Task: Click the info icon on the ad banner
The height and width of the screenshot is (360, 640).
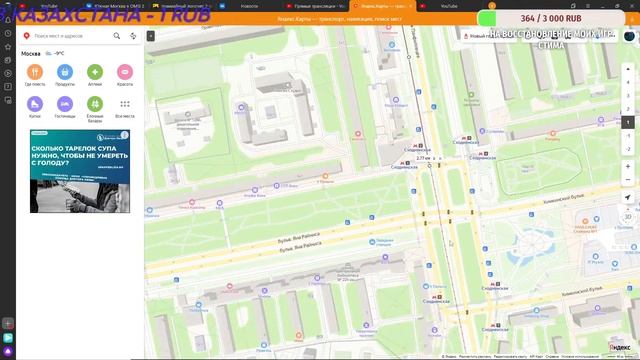Action: coord(125,134)
